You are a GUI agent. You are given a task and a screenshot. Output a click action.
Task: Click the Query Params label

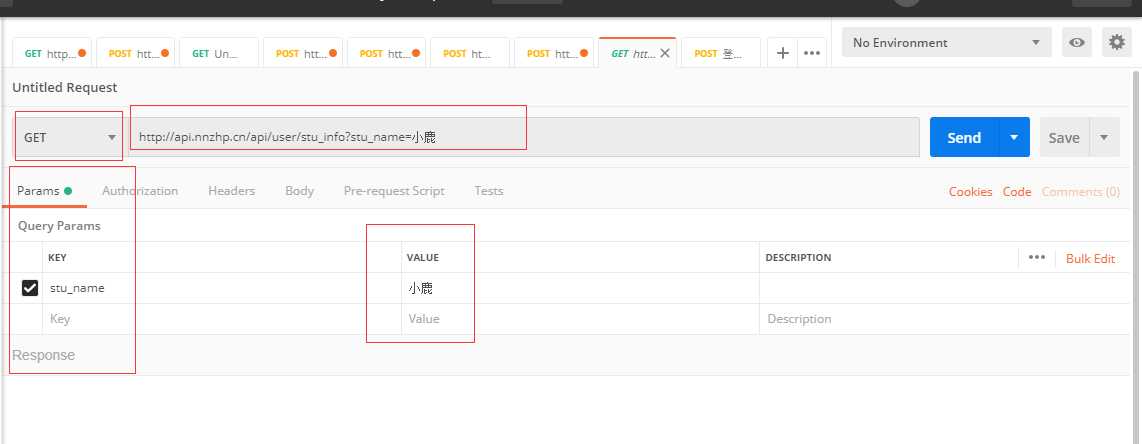pos(59,226)
